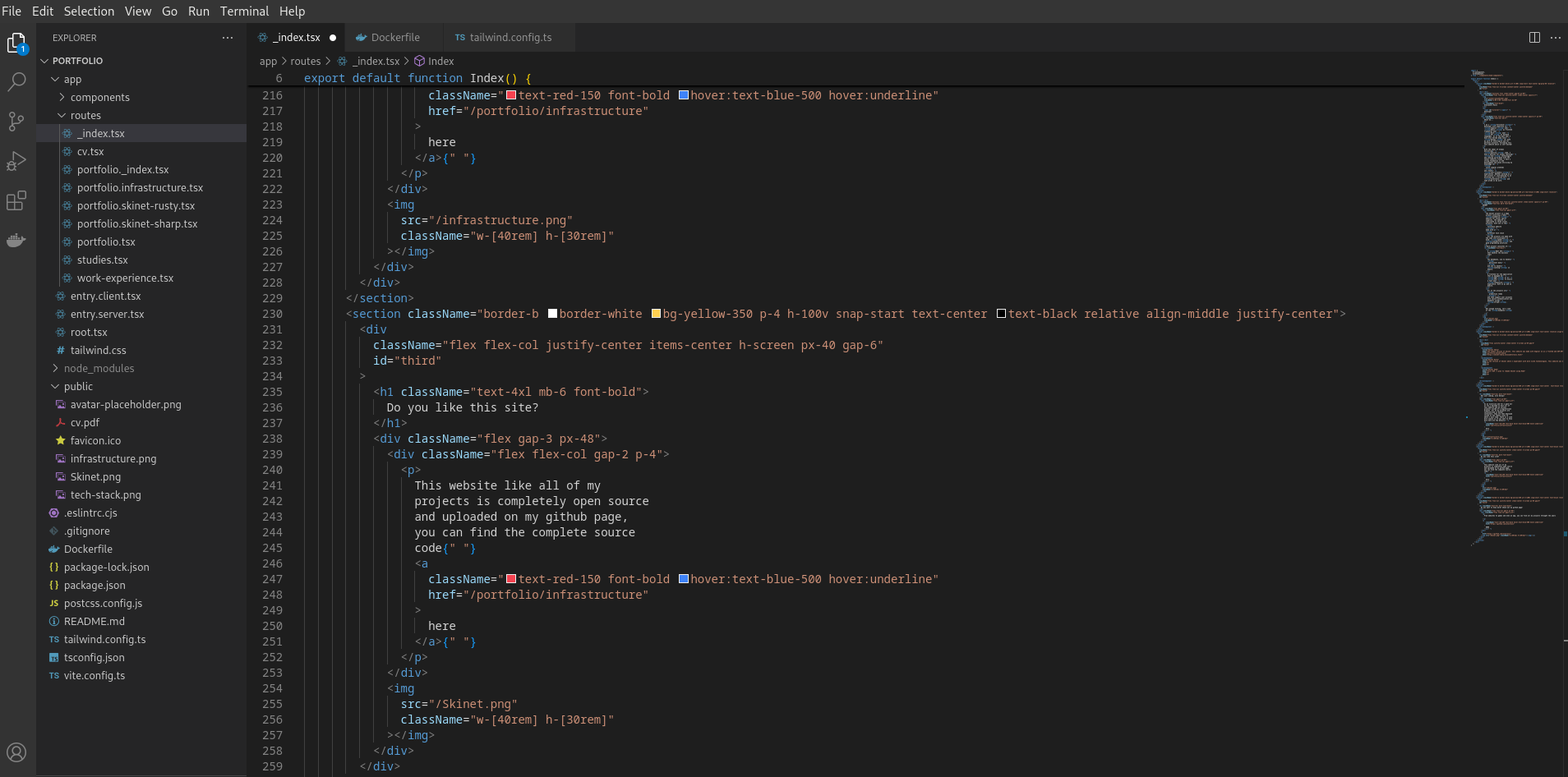Viewport: 1568px width, 777px height.
Task: Open the Extensions view icon
Action: (x=16, y=200)
